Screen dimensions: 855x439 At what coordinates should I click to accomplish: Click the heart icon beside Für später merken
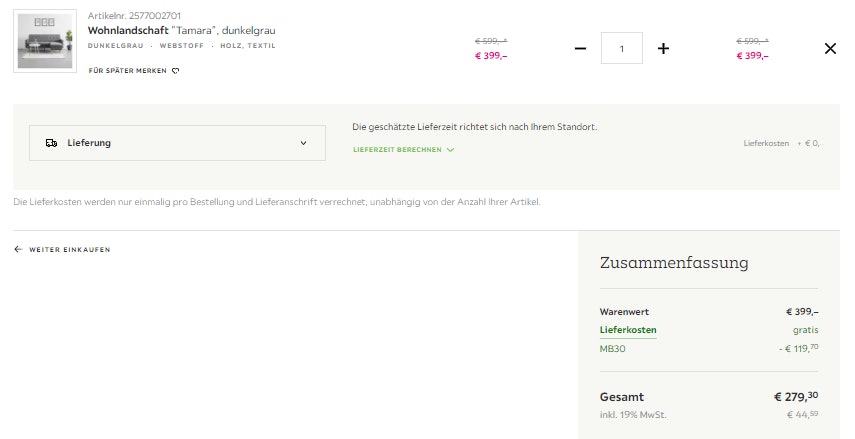(176, 71)
